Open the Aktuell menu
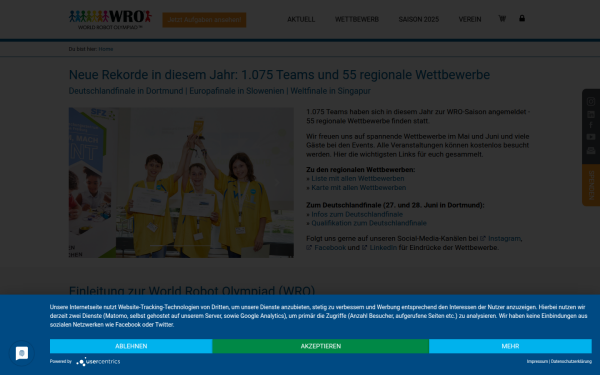The height and width of the screenshot is (375, 600). [301, 19]
